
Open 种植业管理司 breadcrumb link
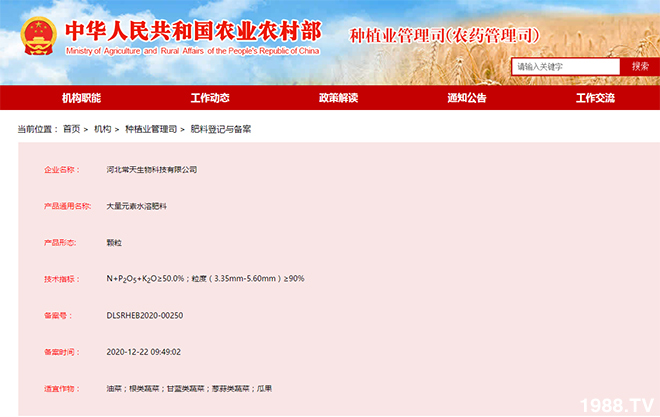(150, 129)
